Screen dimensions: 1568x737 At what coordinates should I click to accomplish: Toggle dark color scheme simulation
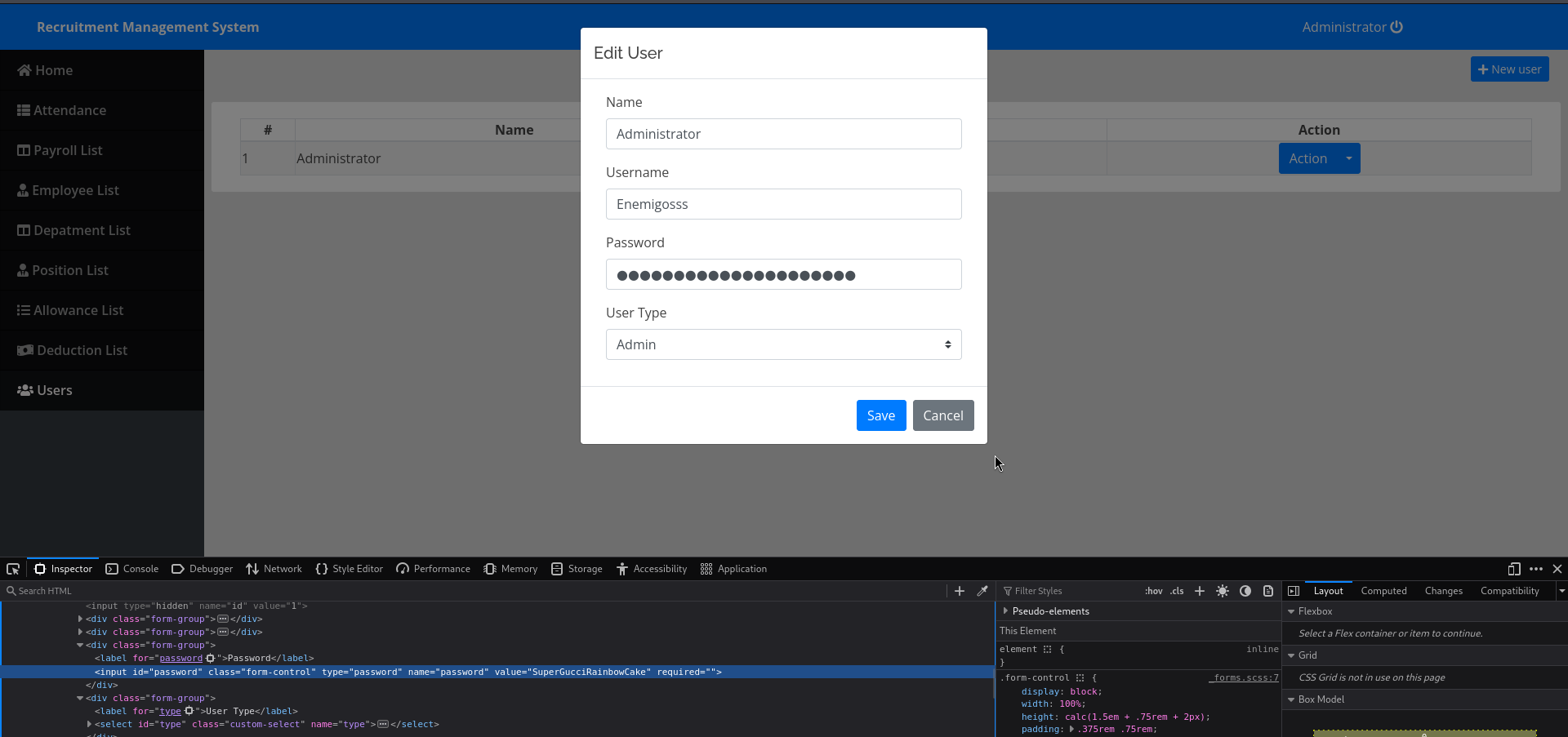coord(1245,591)
